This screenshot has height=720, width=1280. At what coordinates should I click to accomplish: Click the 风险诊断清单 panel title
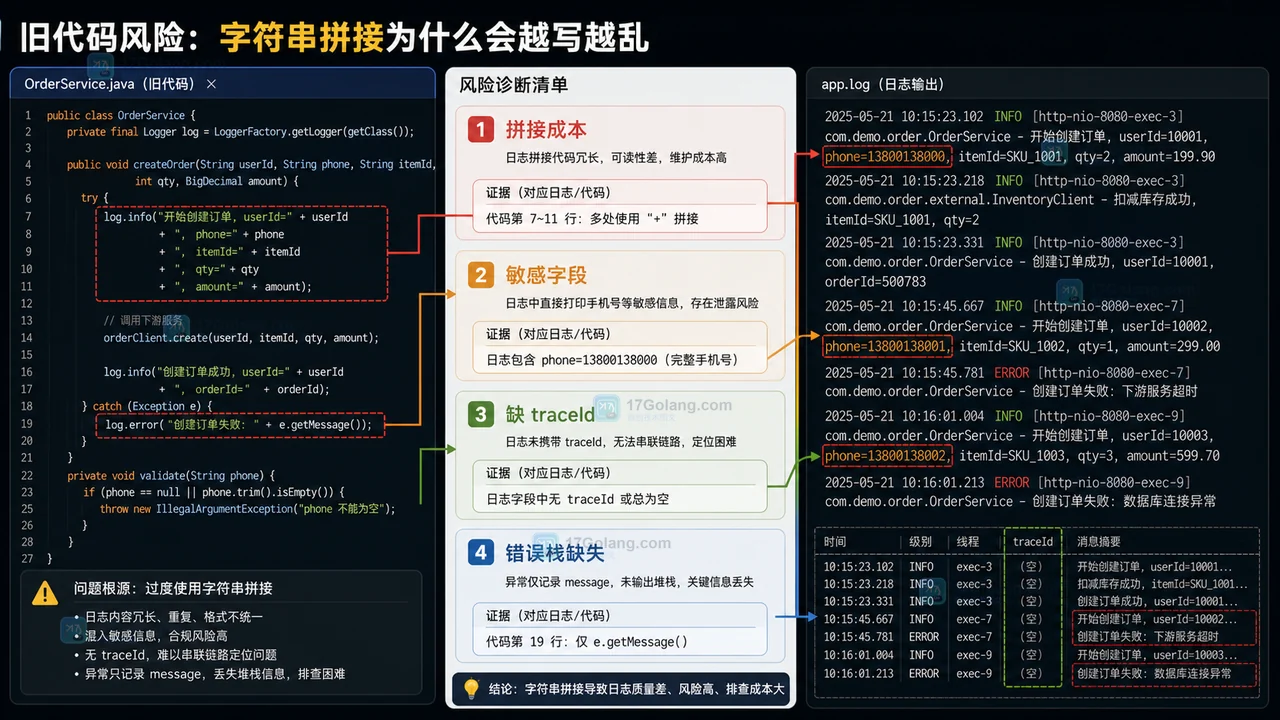(x=514, y=85)
